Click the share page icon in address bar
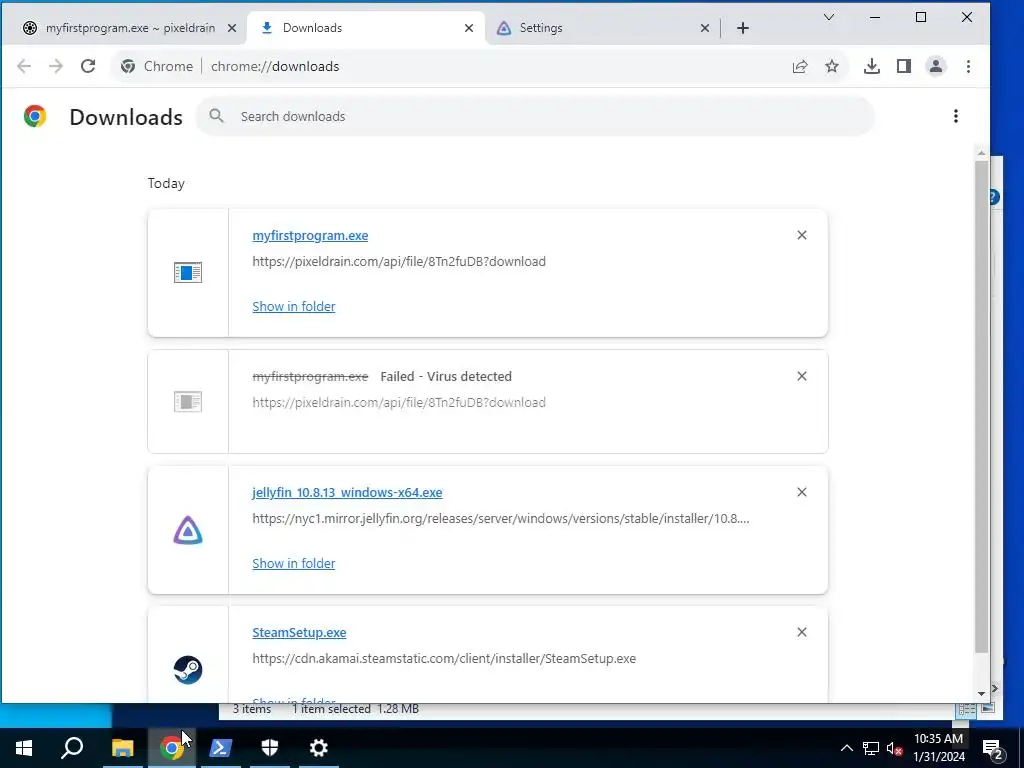Screen dimensions: 1024x768 pyautogui.click(x=800, y=66)
